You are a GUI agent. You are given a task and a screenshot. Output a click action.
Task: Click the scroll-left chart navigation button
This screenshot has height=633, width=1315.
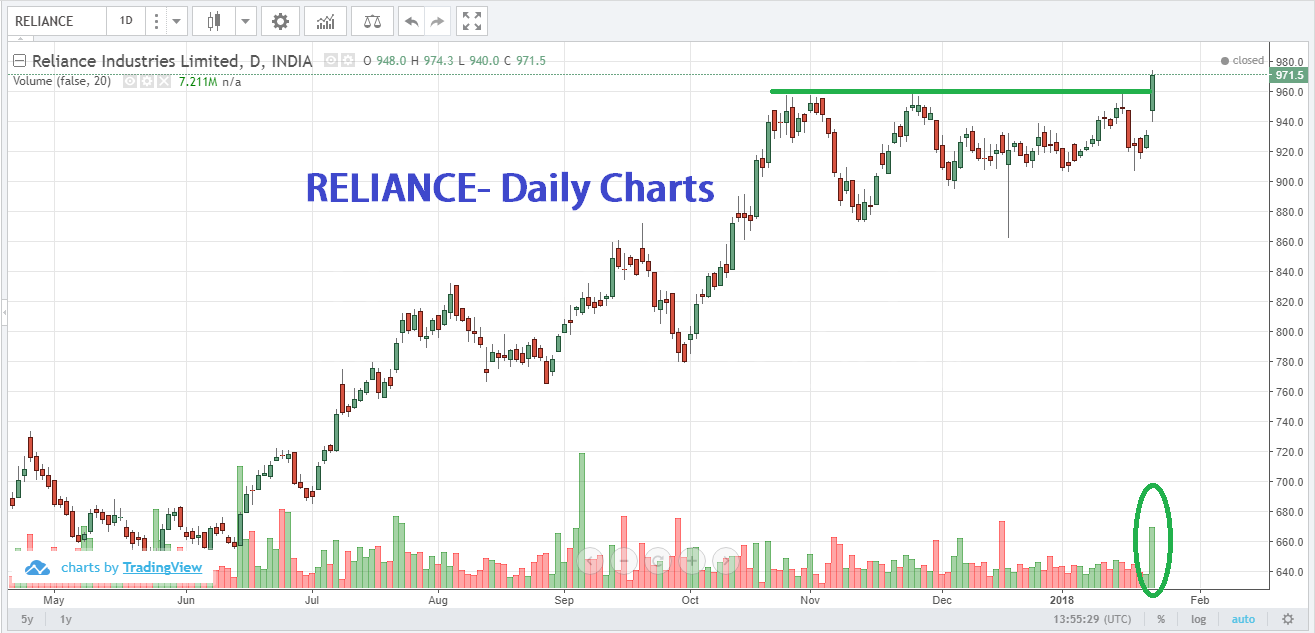click(x=590, y=560)
